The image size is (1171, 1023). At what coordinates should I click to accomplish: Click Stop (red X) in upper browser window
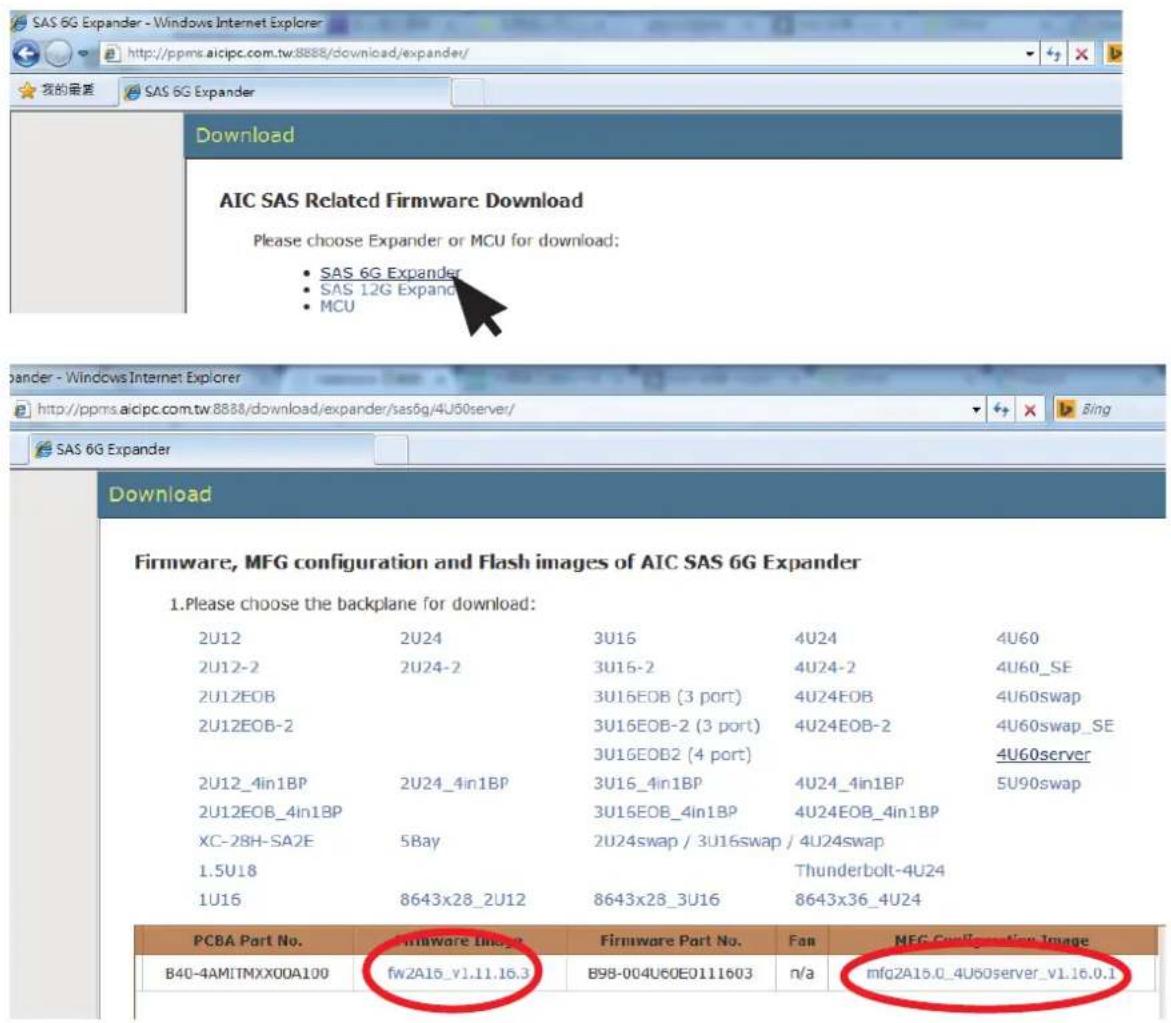1081,54
